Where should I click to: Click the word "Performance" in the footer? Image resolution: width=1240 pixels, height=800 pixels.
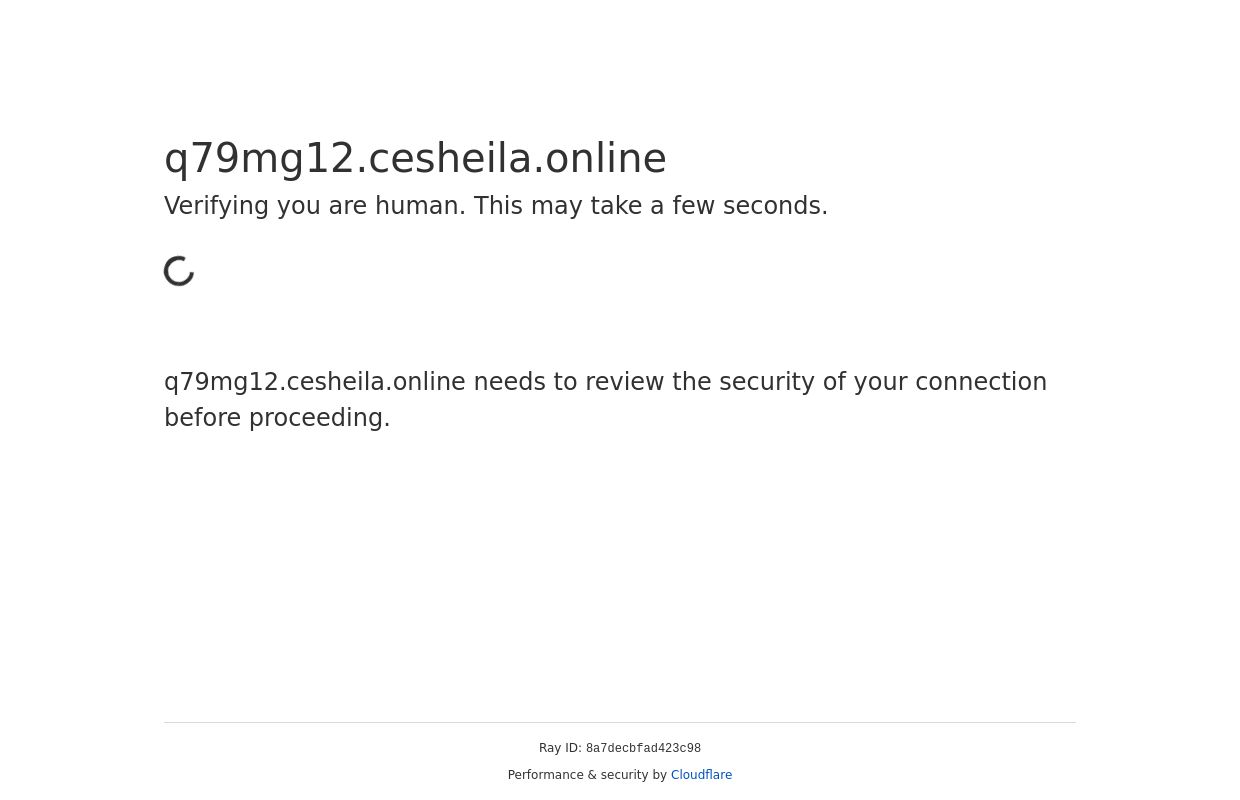548,775
